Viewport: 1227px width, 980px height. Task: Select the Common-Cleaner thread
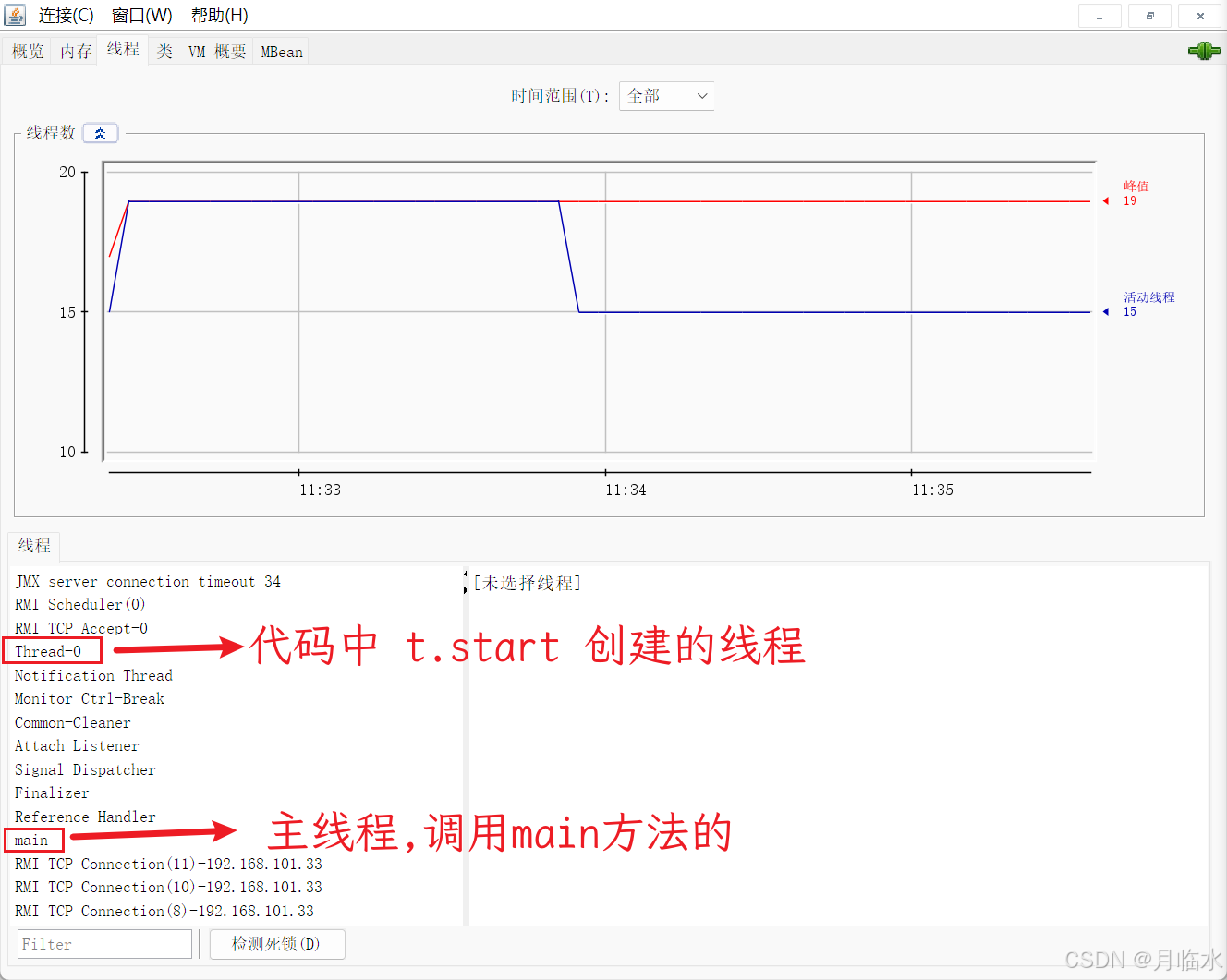tap(73, 722)
